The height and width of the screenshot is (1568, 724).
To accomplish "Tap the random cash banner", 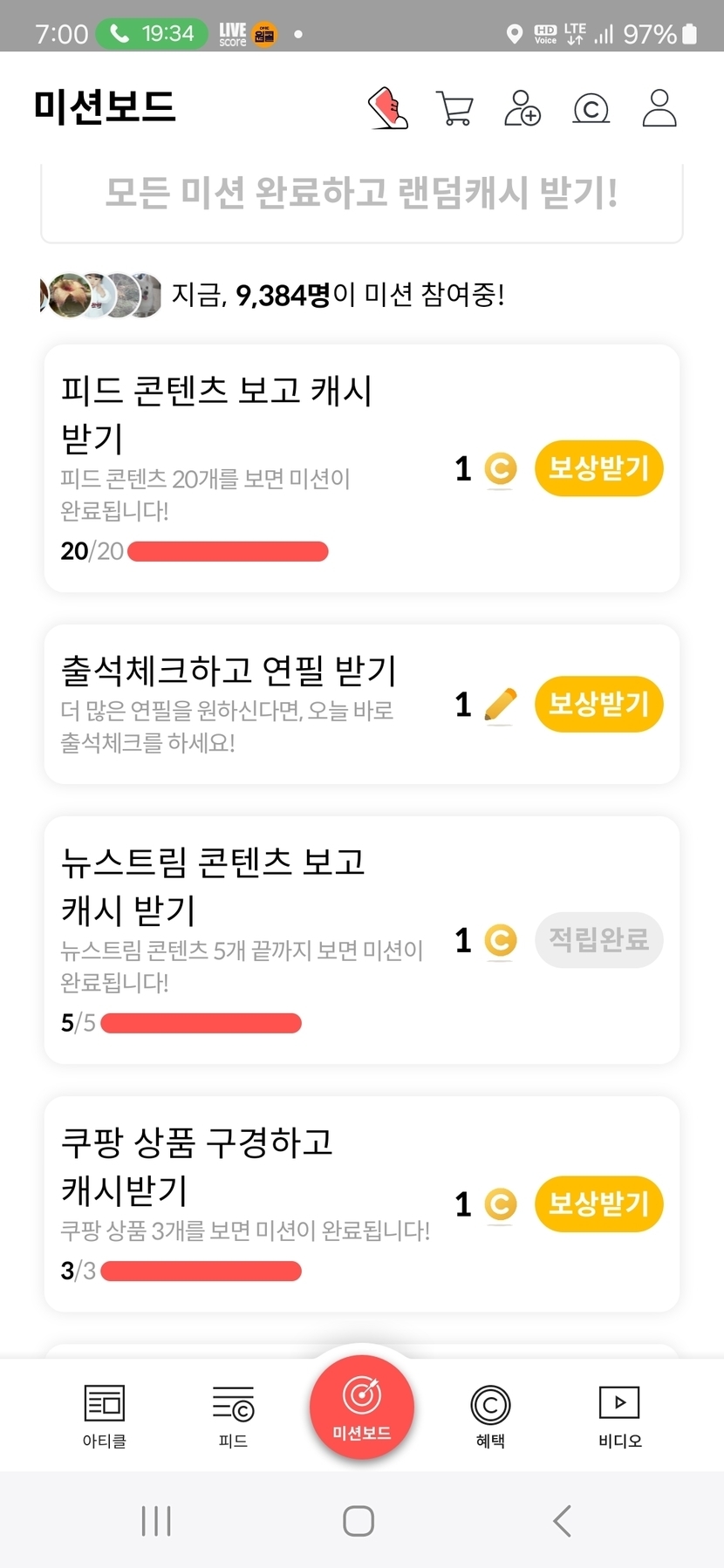I will pos(361,194).
